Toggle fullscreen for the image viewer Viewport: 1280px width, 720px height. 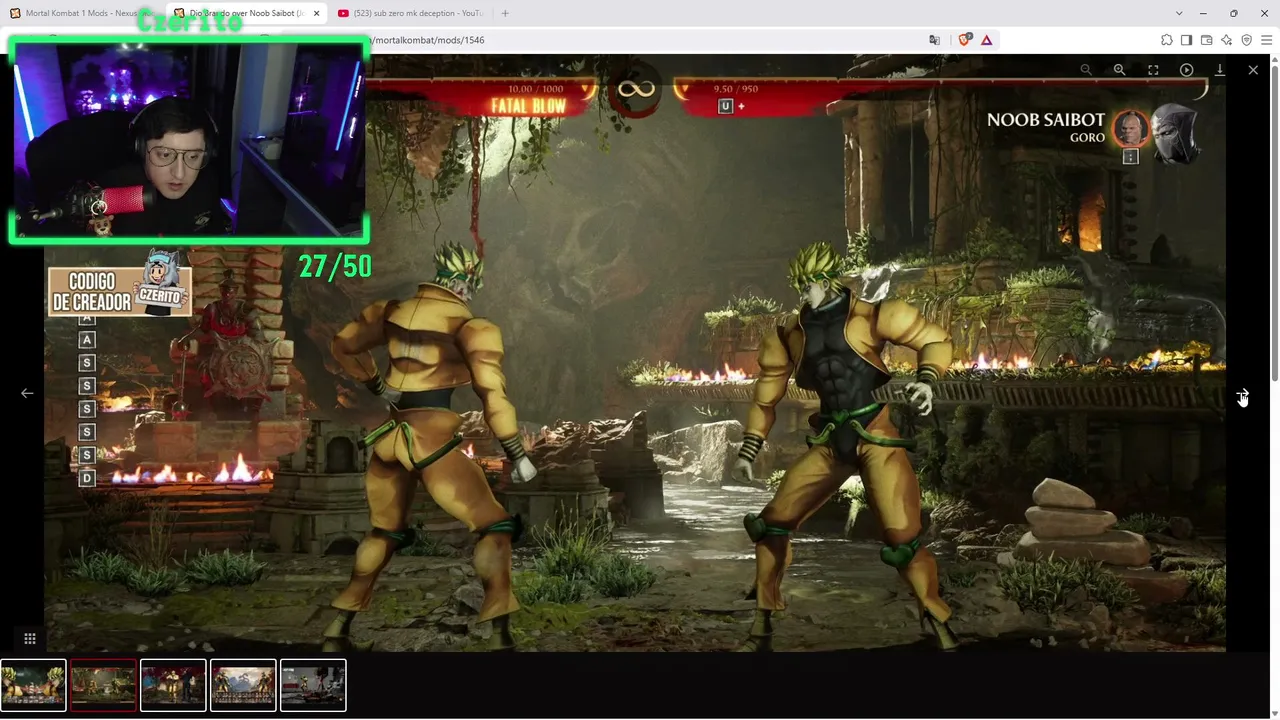click(x=1153, y=70)
